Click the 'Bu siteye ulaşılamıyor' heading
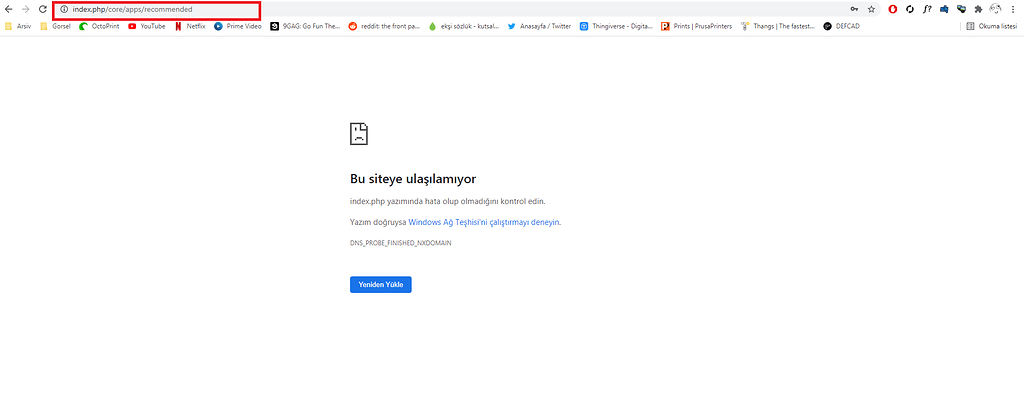This screenshot has height=398, width=1024. pyautogui.click(x=413, y=179)
